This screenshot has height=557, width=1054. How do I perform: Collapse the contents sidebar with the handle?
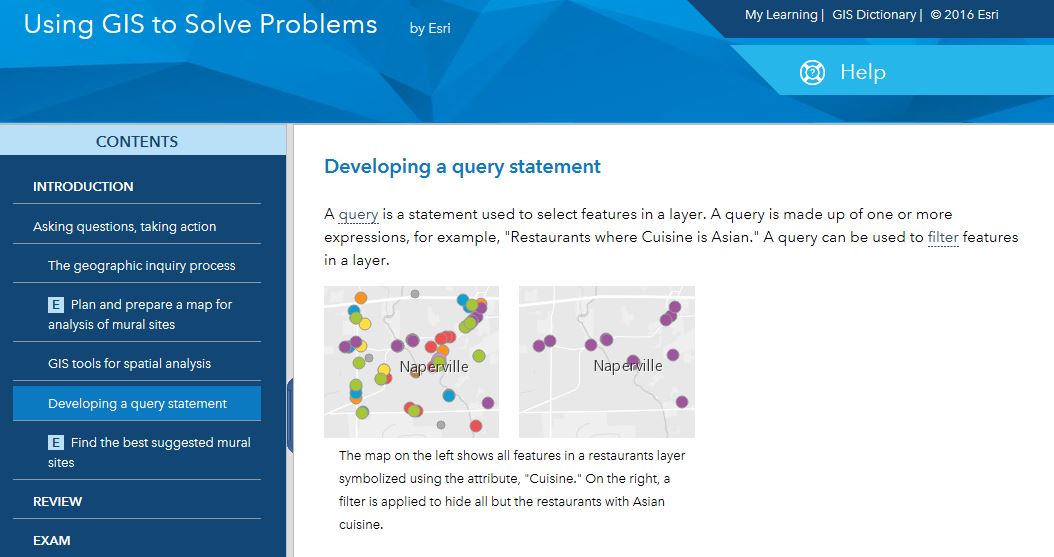coord(290,415)
